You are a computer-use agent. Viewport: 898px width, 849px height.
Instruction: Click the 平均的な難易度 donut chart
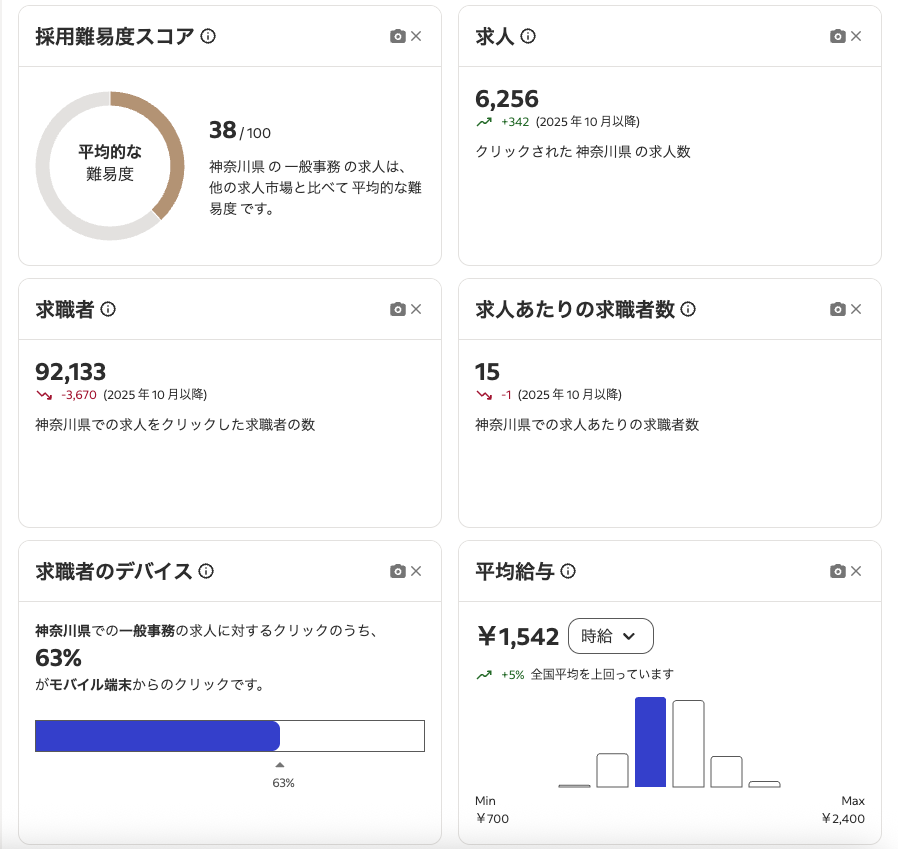(x=110, y=165)
